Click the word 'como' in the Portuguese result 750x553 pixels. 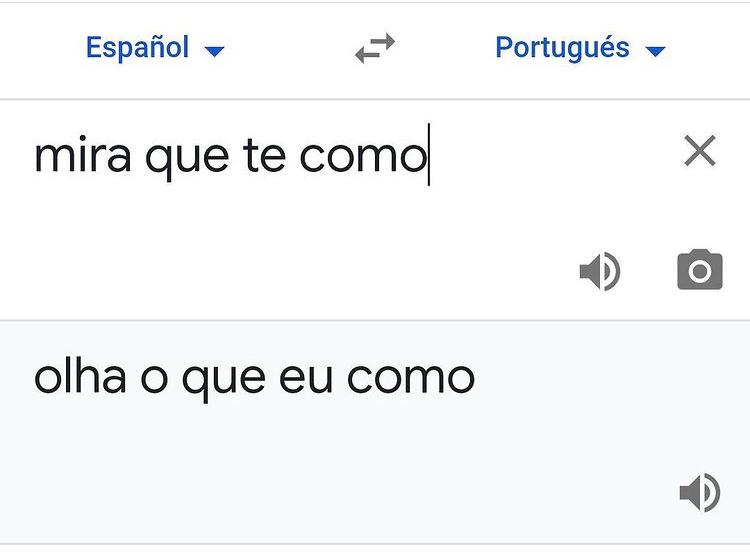411,379
